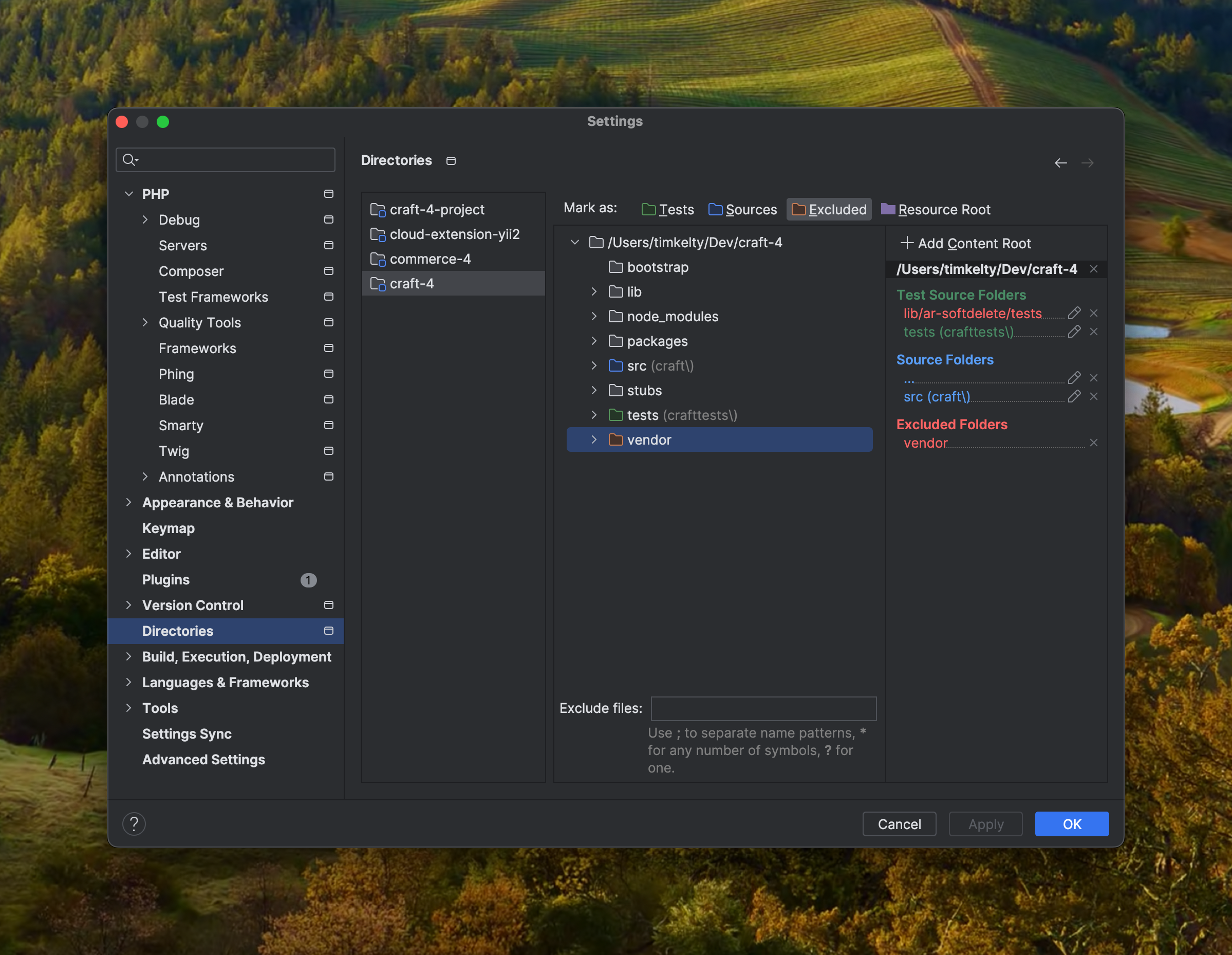Click the back navigation arrow
1232x955 pixels.
pyautogui.click(x=1060, y=163)
